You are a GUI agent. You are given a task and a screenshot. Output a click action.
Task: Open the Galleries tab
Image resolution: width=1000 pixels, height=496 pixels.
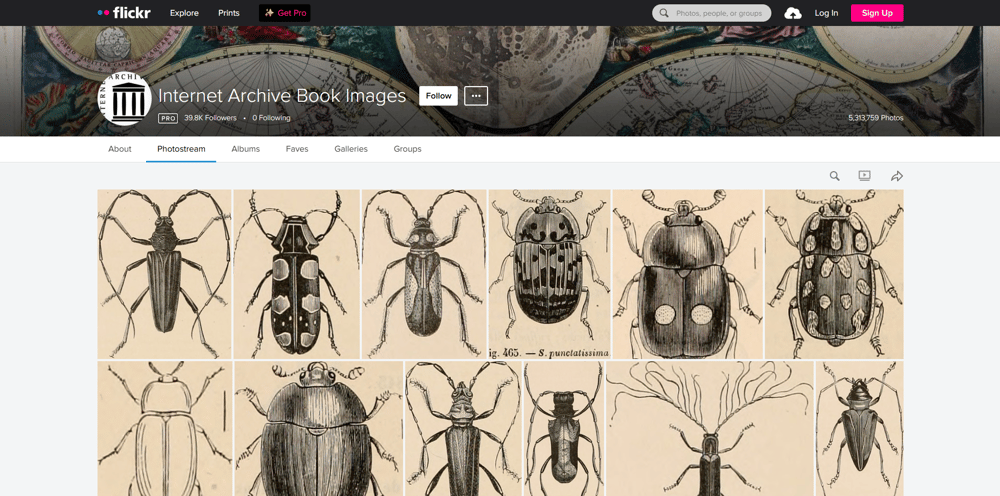tap(351, 149)
